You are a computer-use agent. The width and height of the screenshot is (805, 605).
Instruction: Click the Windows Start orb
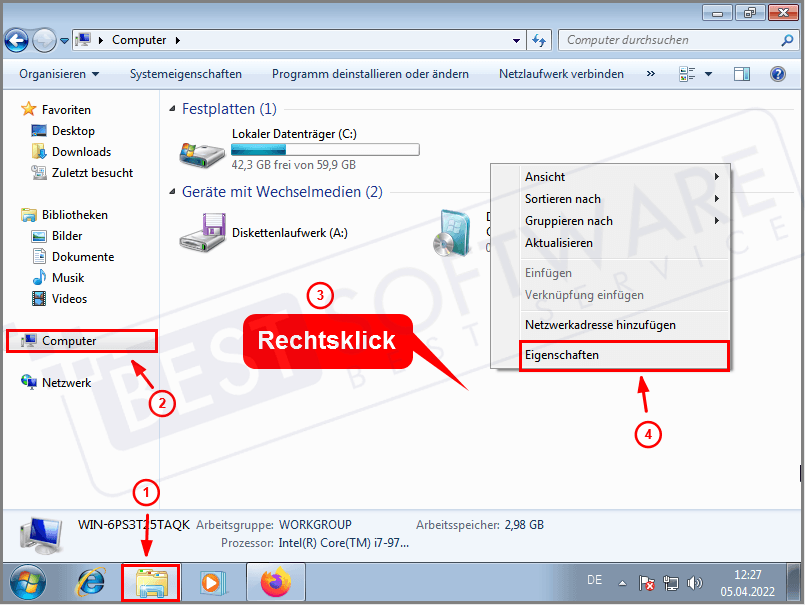25,582
